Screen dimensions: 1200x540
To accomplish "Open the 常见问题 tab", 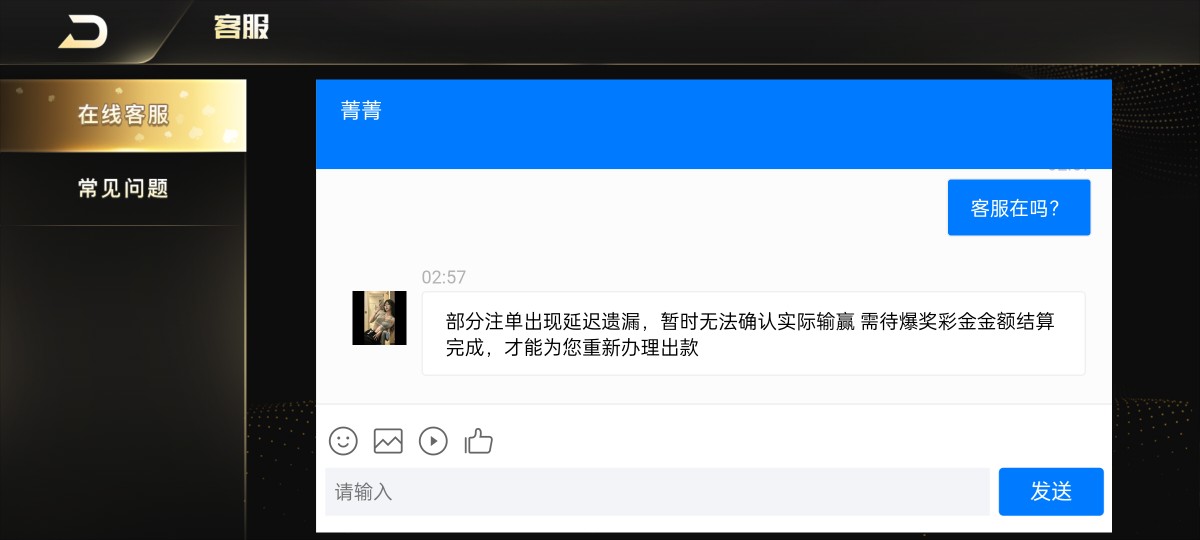I will tap(123, 188).
